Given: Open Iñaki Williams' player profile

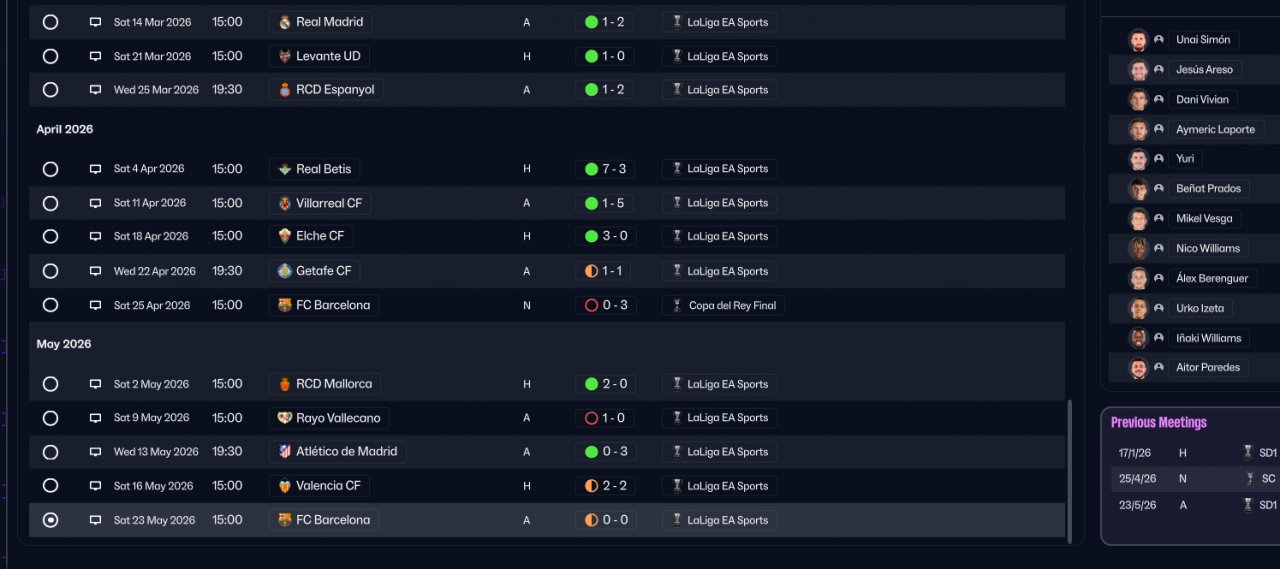Looking at the screenshot, I should 1208,338.
